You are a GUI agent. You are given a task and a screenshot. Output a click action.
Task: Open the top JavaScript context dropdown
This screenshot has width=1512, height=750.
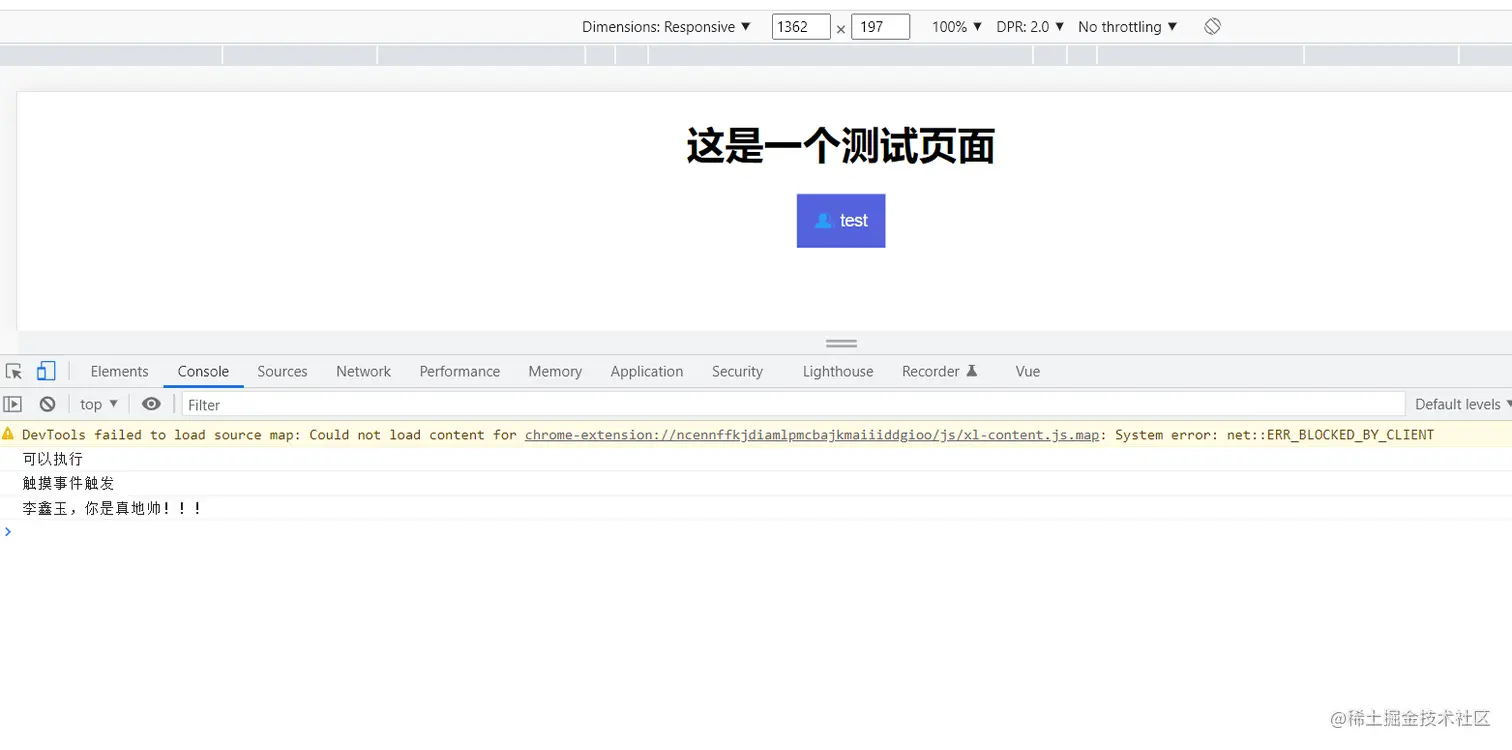[x=99, y=404]
